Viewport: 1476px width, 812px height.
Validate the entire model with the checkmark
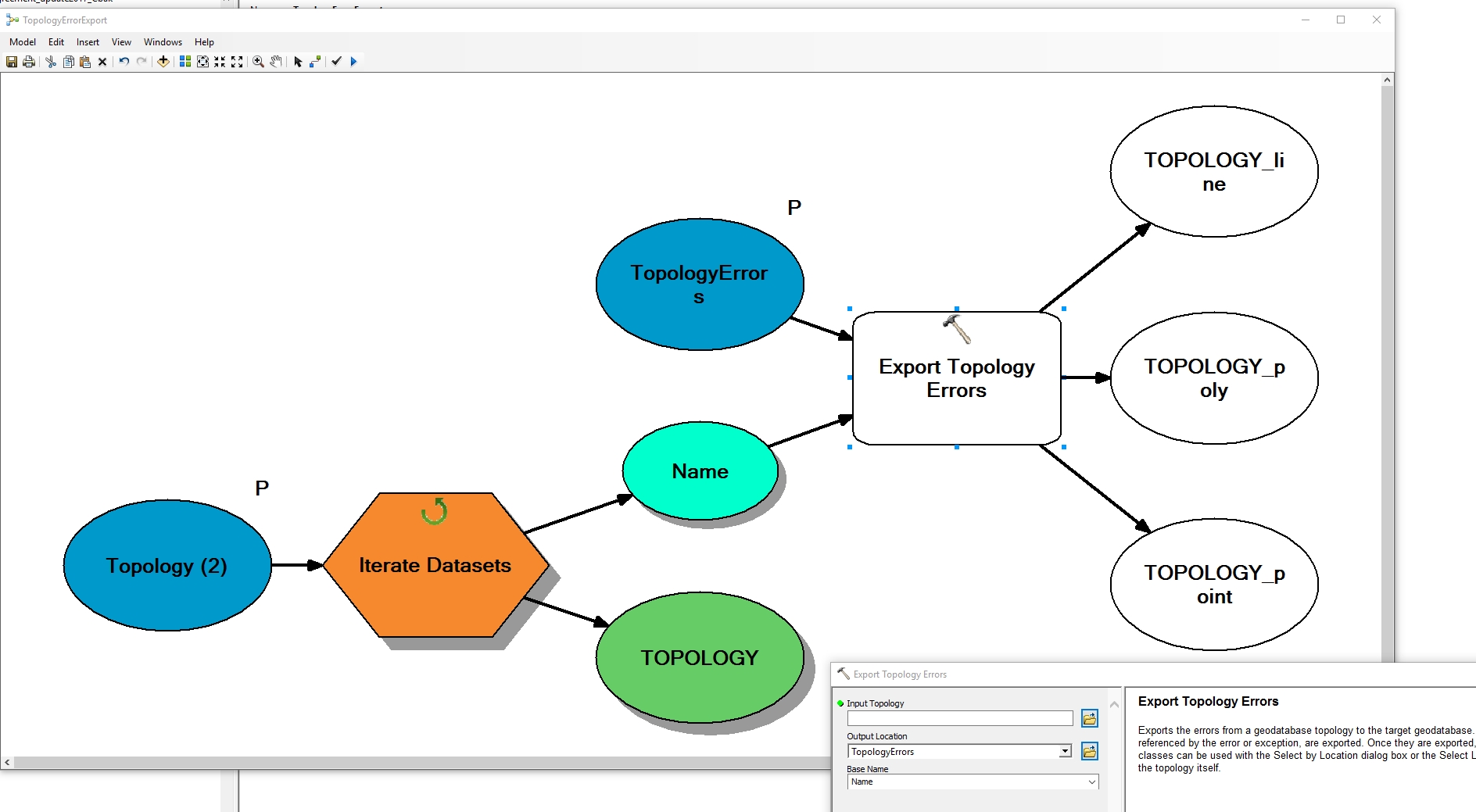point(337,62)
